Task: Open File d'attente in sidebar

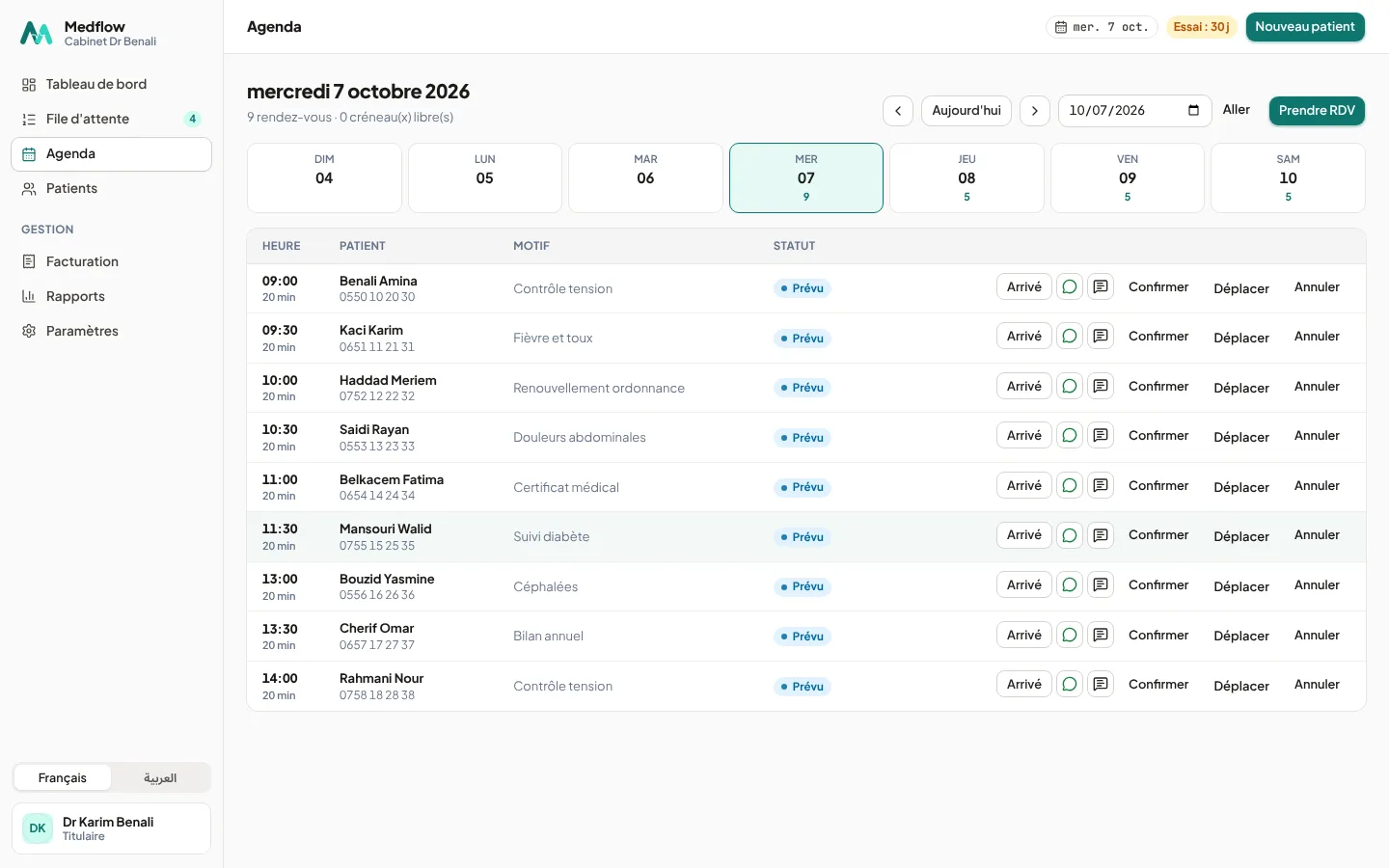Action: coord(111,120)
